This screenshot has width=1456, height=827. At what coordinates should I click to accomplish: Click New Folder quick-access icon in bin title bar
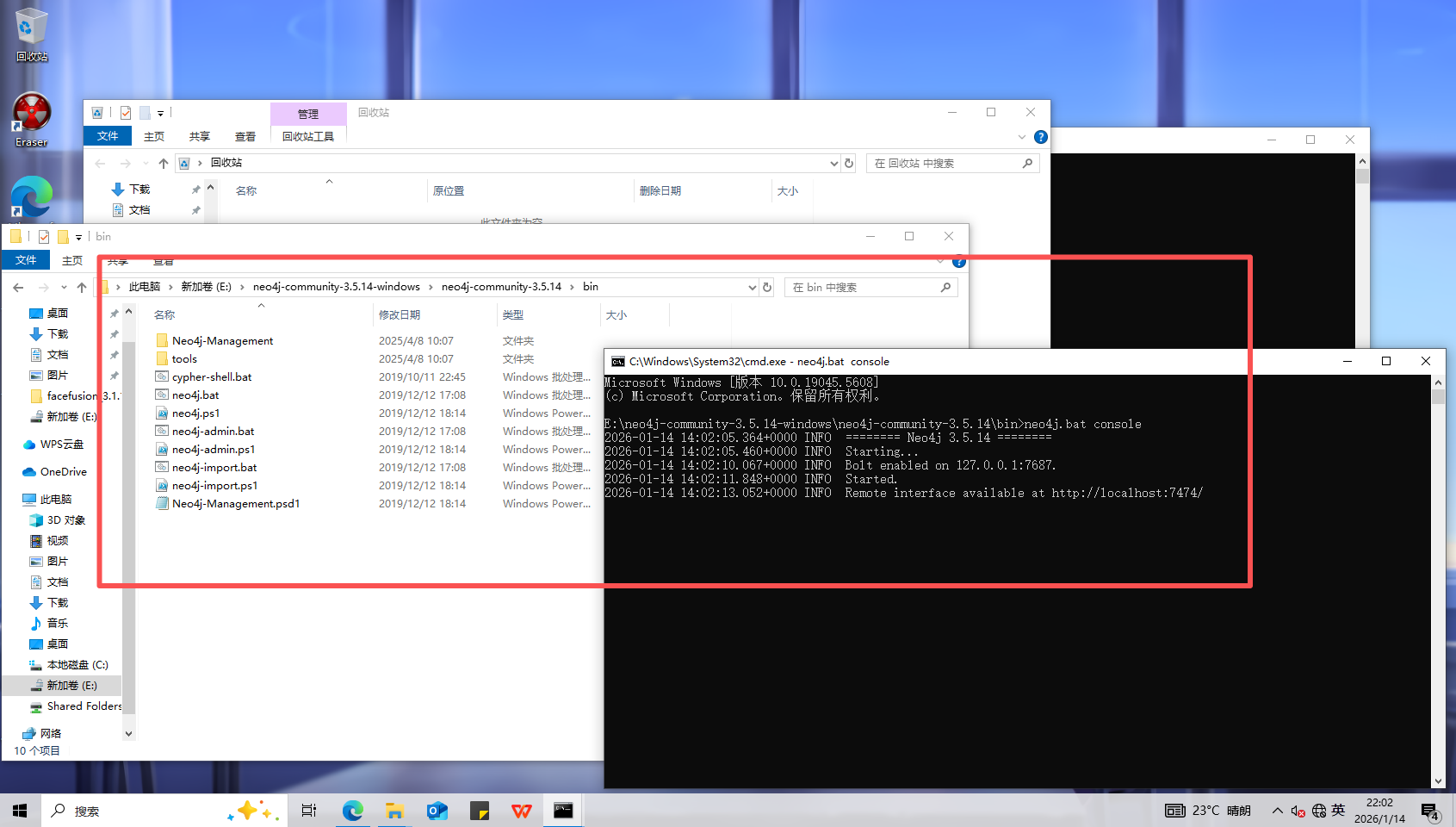pyautogui.click(x=63, y=236)
